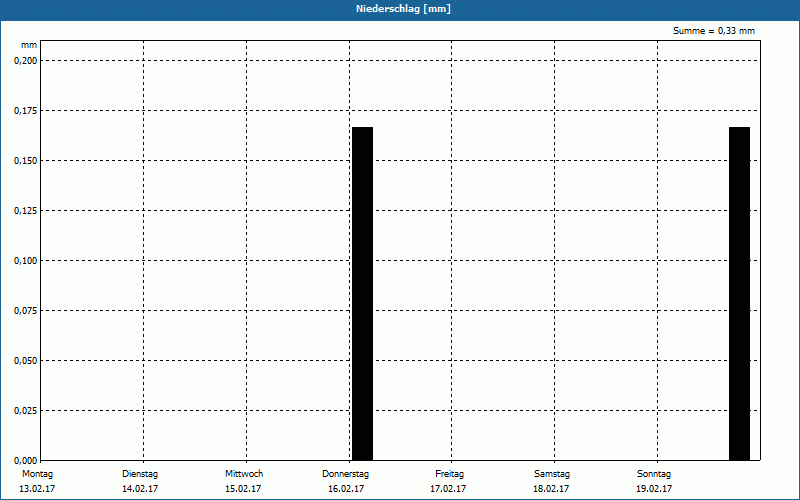Select the Samstag day label

point(552,474)
